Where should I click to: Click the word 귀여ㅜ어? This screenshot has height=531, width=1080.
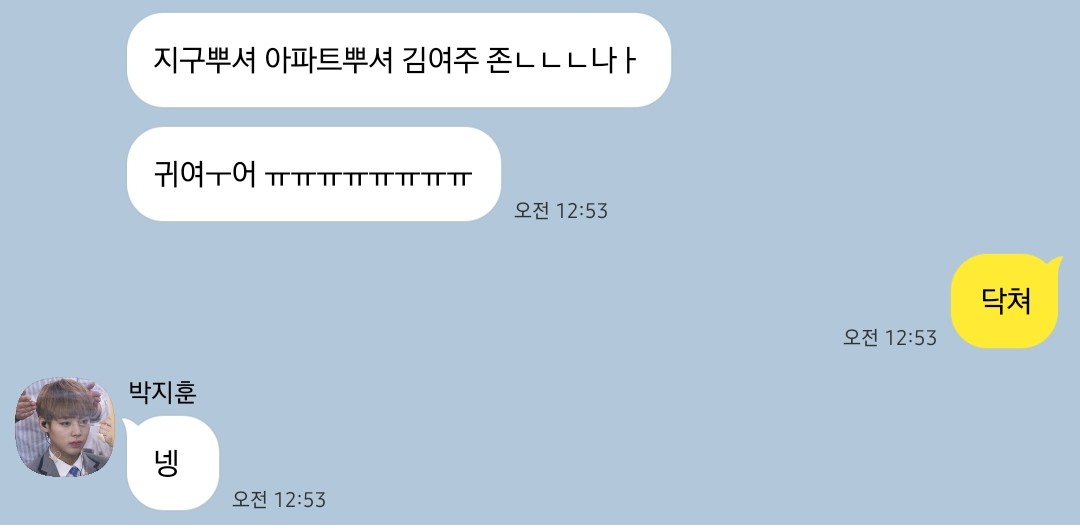click(205, 175)
